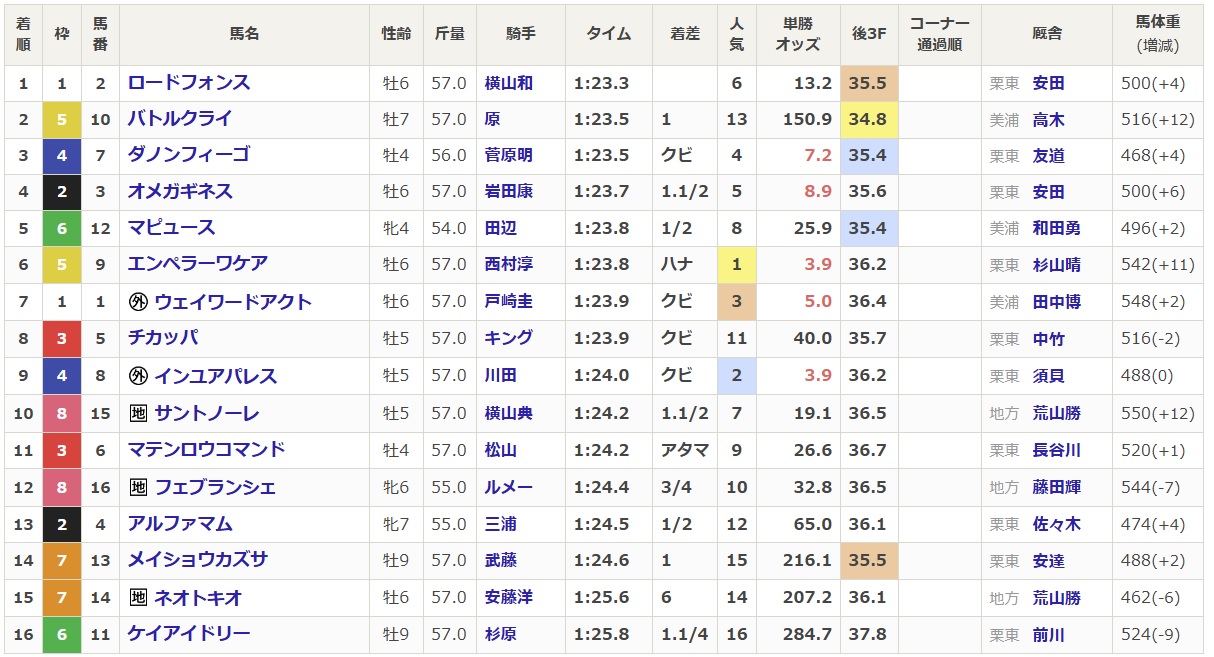Click the 馬名 column header
Image resolution: width=1214 pixels, height=657 pixels.
[x=244, y=34]
